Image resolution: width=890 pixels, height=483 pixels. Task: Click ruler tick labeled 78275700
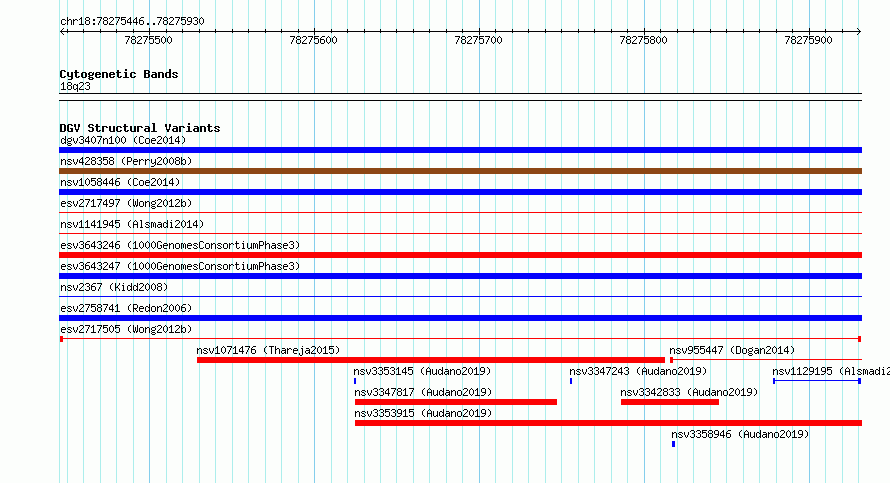(478, 40)
